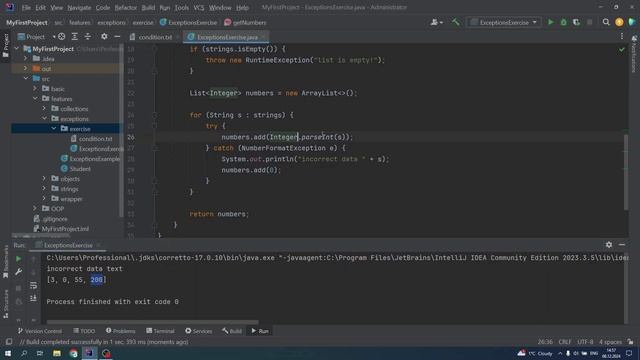Click the ExceptionsExercise Run panel tab
This screenshot has width=640, height=360.
pyautogui.click(x=68, y=245)
